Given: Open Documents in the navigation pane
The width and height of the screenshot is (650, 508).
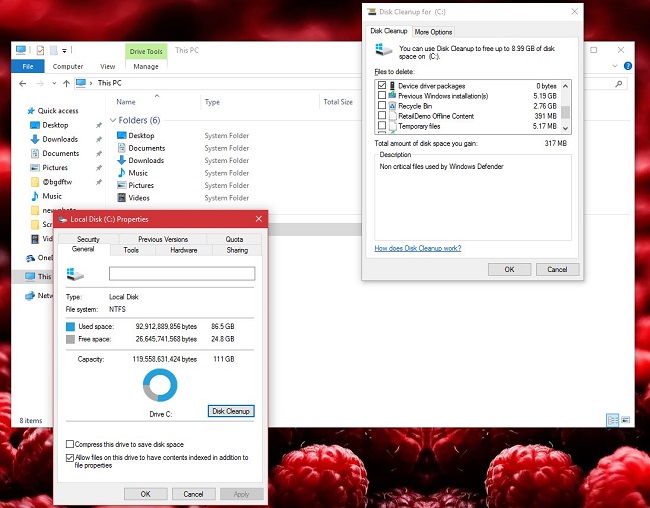Looking at the screenshot, I should click(61, 153).
